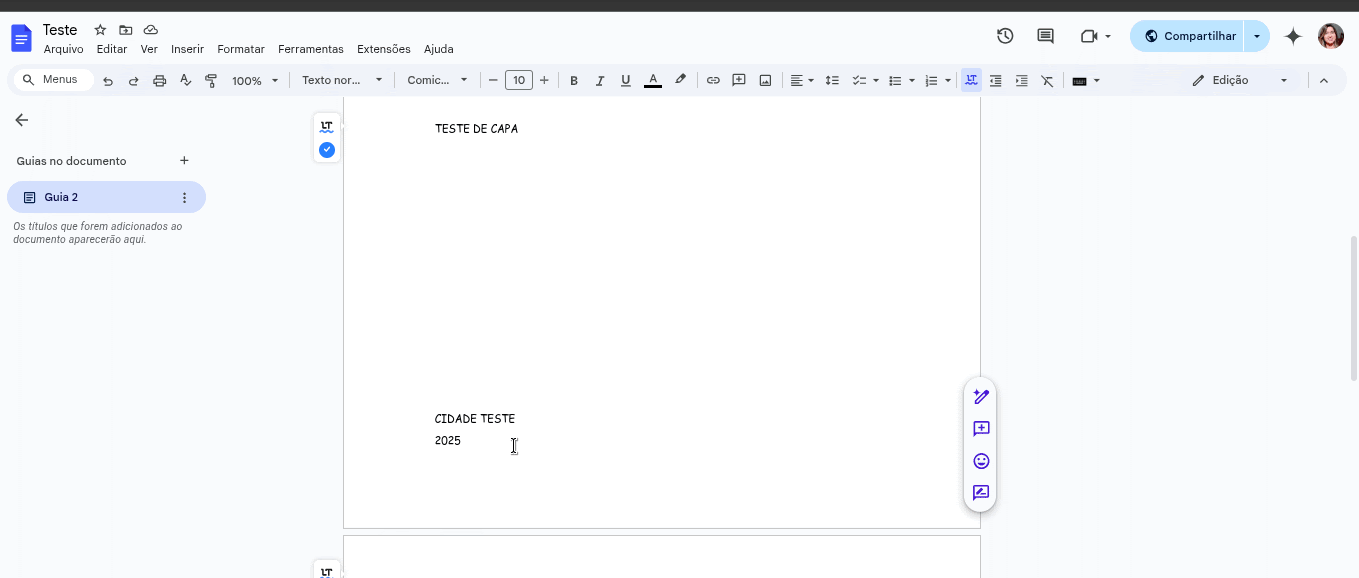Viewport: 1359px width, 578px height.
Task: Open the font dropdown showing Comic
Action: coord(436,80)
